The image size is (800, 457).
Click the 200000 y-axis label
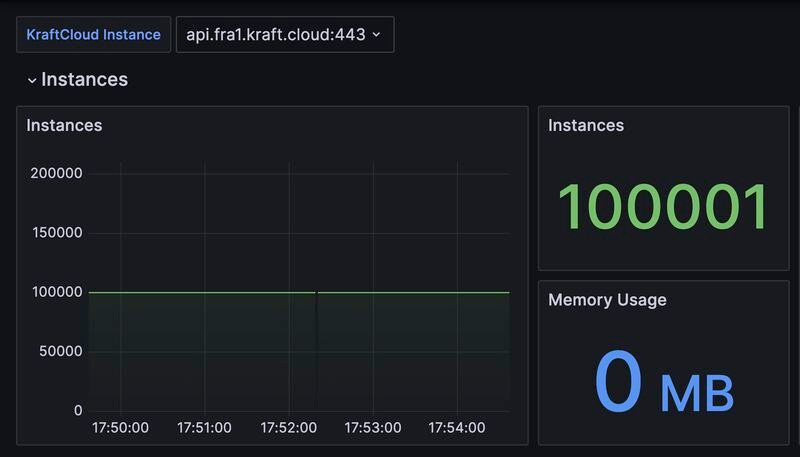pyautogui.click(x=56, y=173)
